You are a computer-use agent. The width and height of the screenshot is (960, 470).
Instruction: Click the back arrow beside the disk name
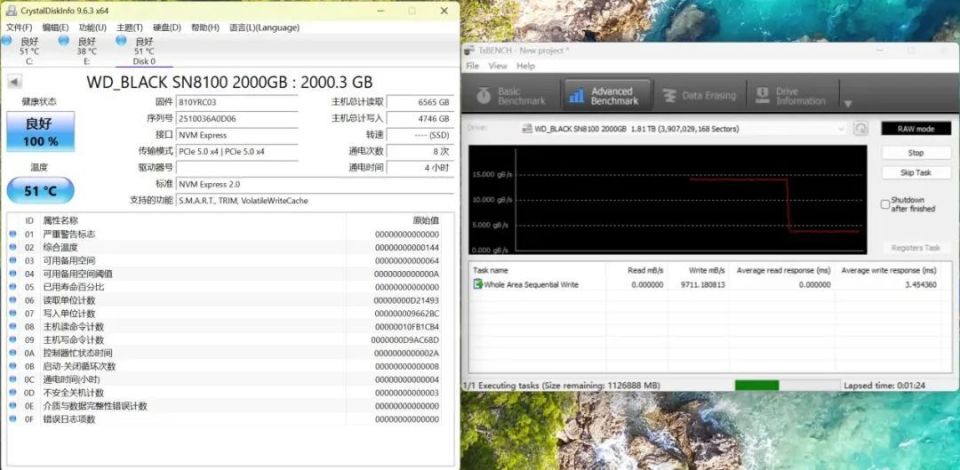point(14,82)
